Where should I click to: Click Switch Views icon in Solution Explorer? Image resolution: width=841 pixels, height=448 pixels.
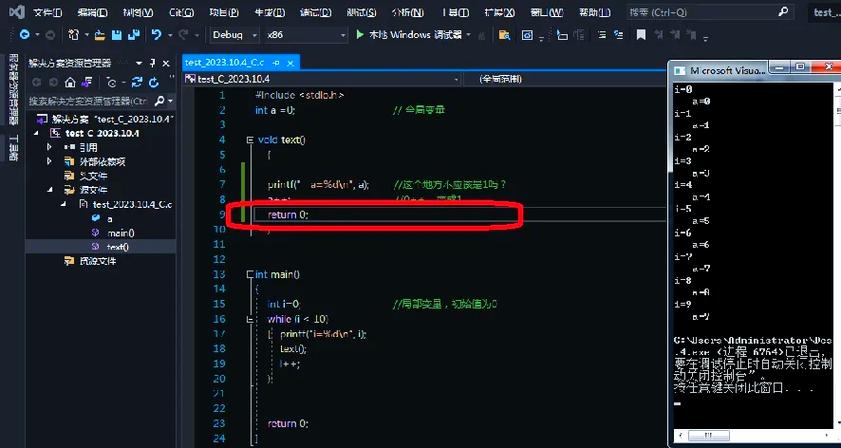click(86, 83)
